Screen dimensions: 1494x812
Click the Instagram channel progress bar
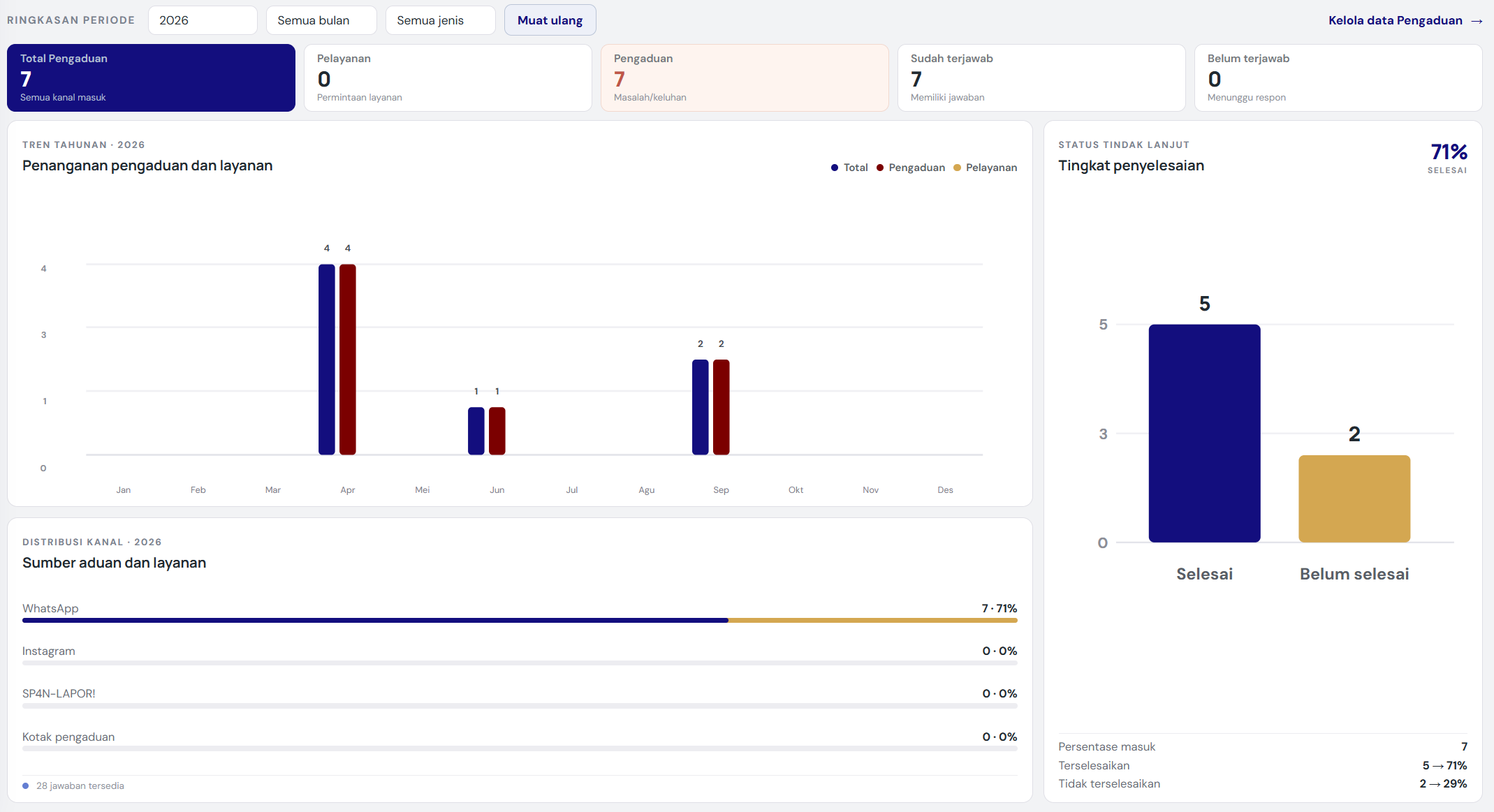coord(520,663)
